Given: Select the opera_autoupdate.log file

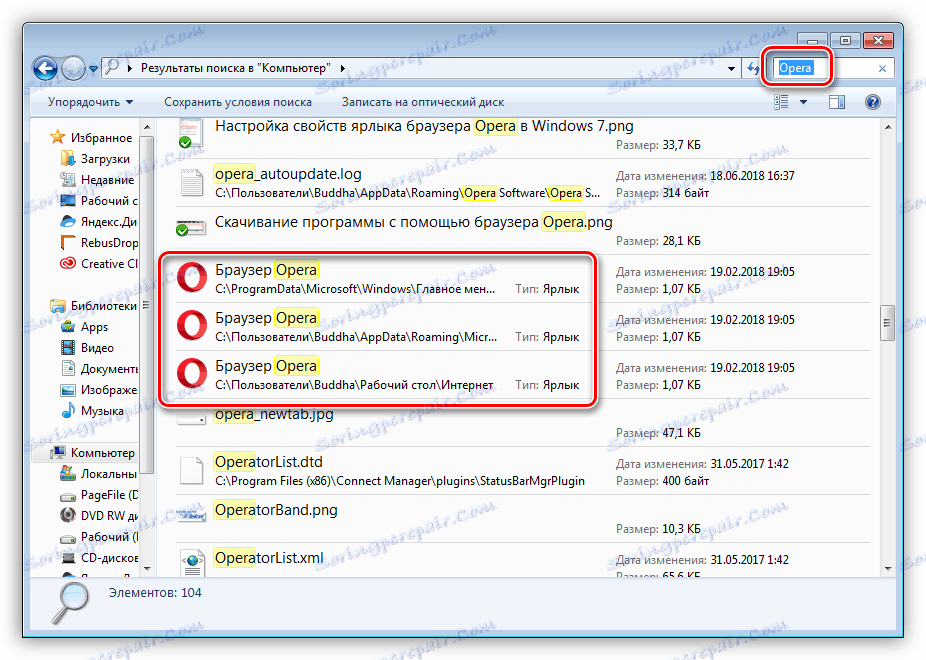Looking at the screenshot, I should [x=522, y=183].
